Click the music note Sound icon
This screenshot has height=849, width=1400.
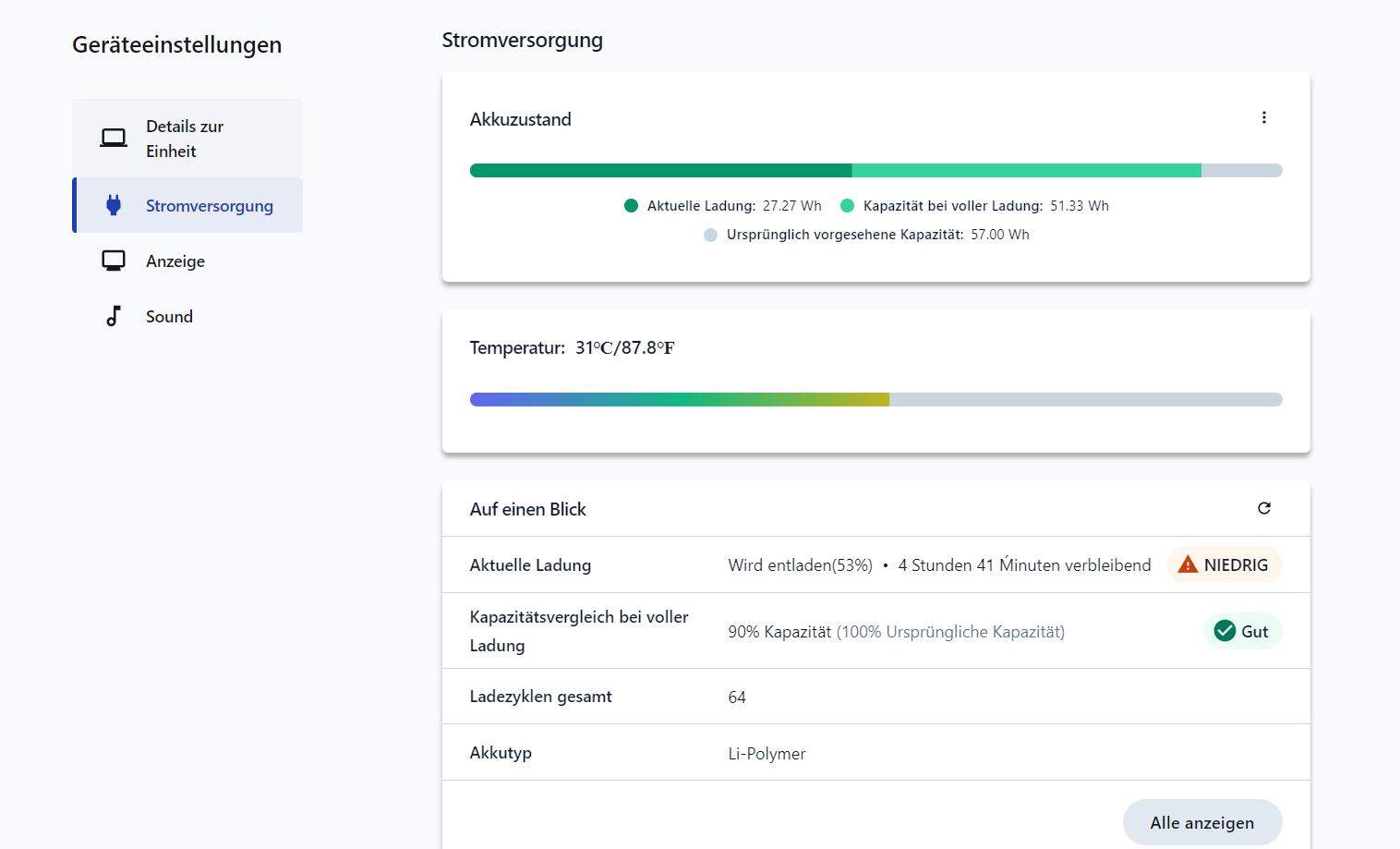click(114, 316)
